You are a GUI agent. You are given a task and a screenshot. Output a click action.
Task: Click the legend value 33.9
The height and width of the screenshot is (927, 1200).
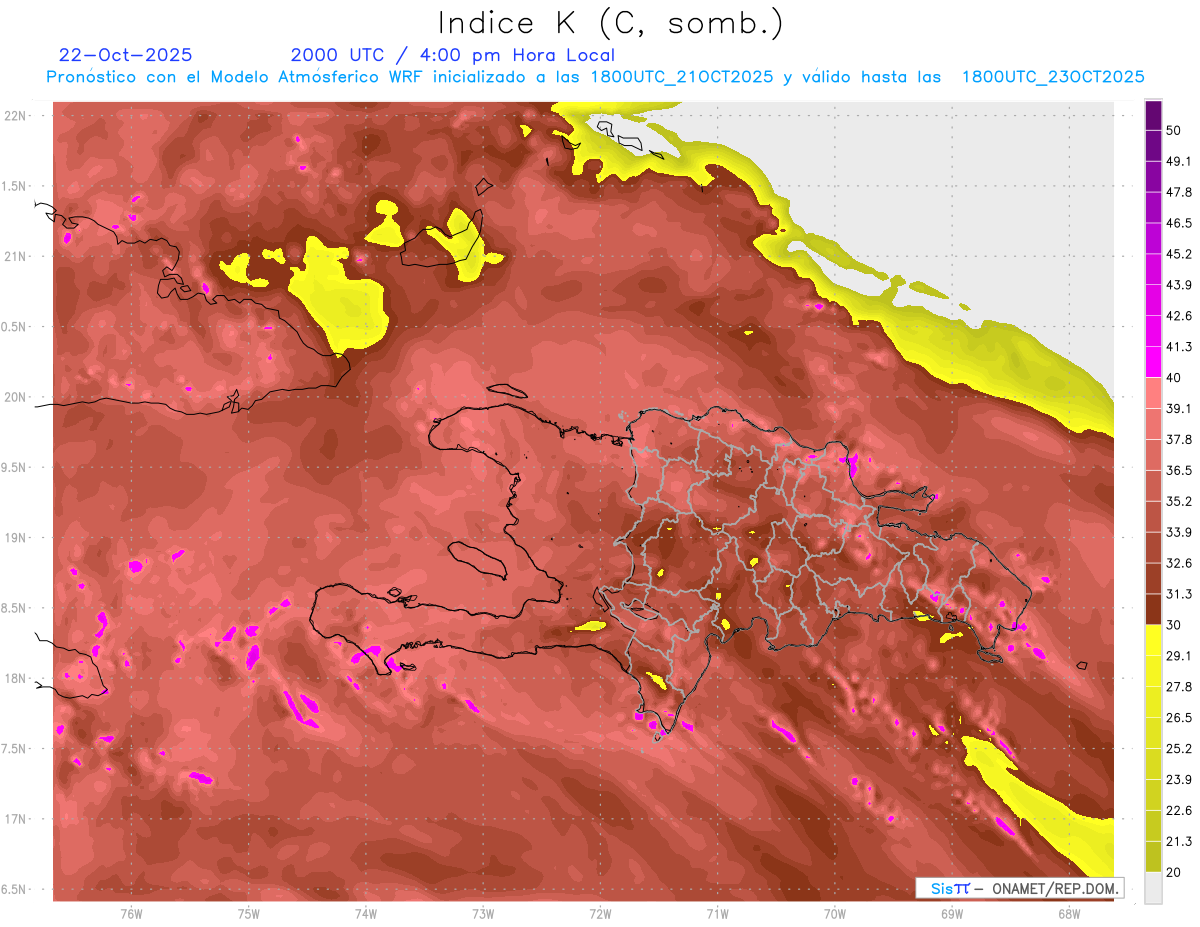[x=1179, y=532]
